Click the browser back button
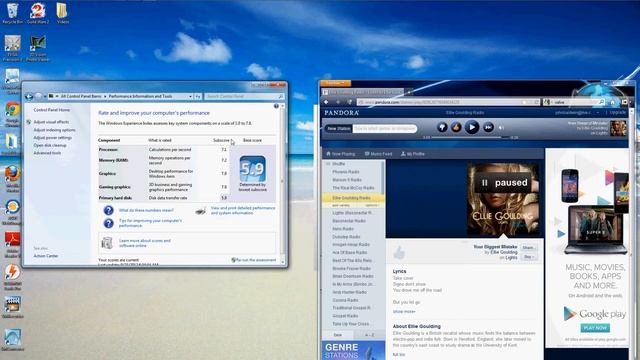The height and width of the screenshot is (360, 640). pyautogui.click(x=327, y=102)
